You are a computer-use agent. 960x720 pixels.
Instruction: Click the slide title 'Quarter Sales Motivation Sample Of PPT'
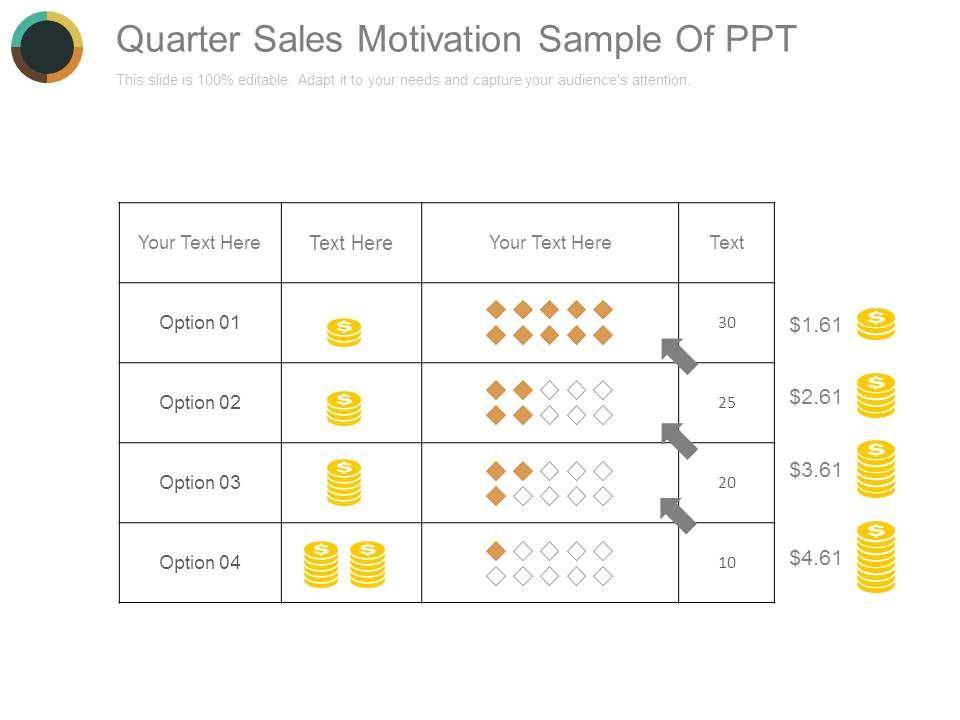456,39
